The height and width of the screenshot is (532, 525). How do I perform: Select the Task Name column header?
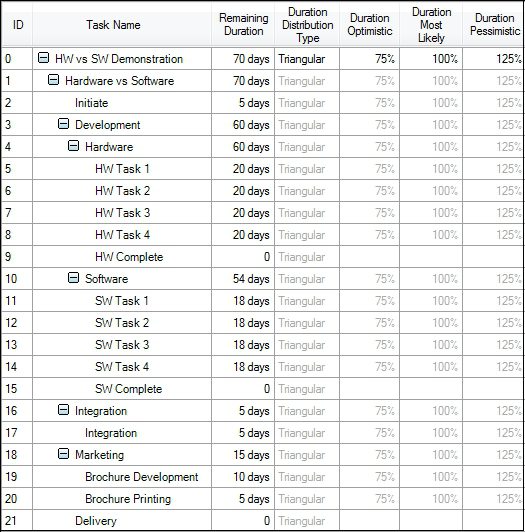[x=113, y=25]
